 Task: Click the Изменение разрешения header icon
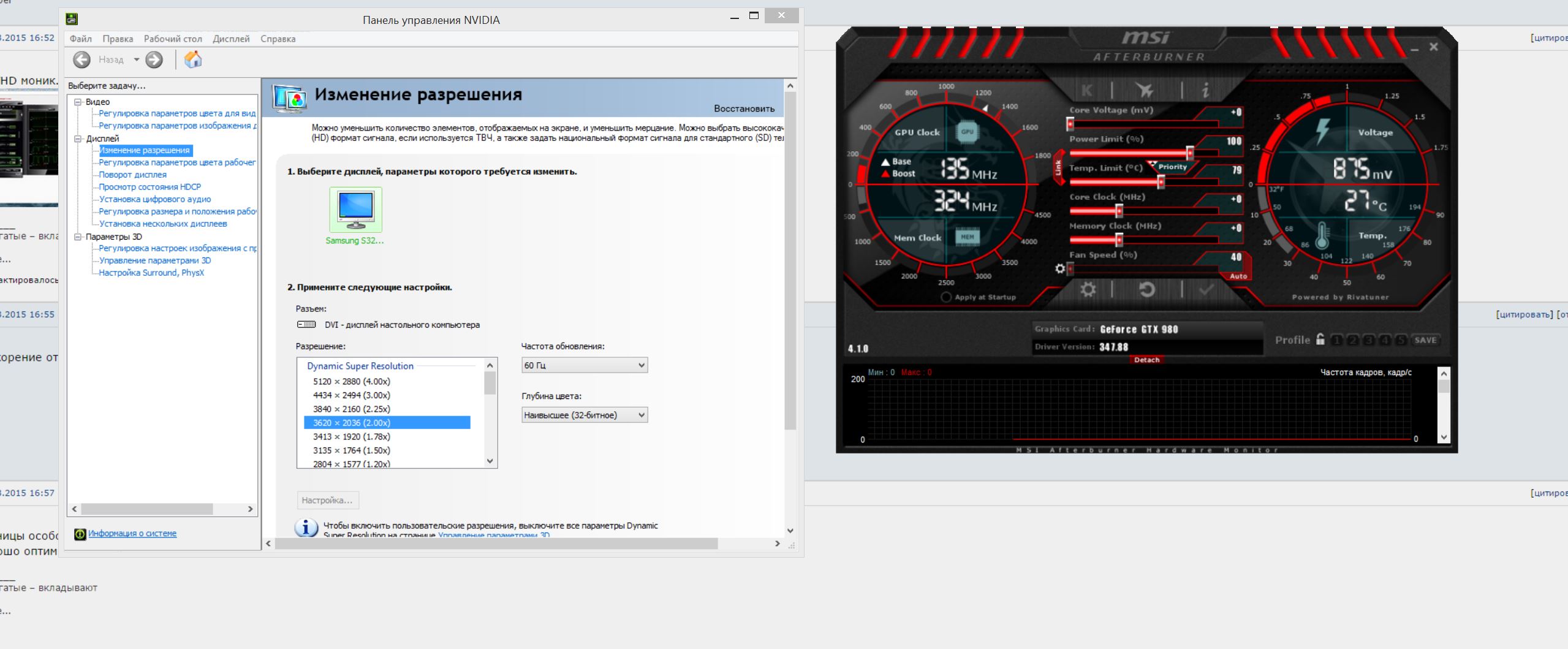tap(289, 98)
